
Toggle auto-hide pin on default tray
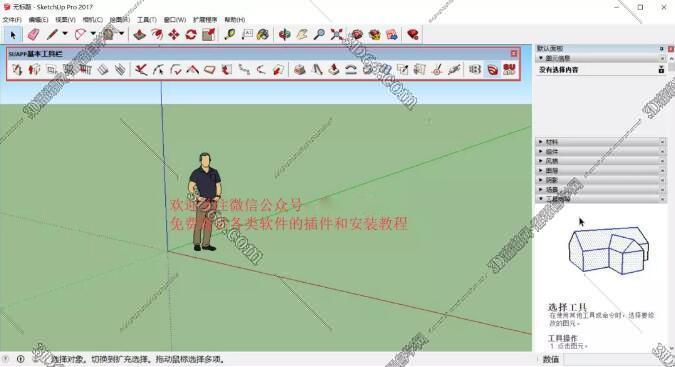662,49
